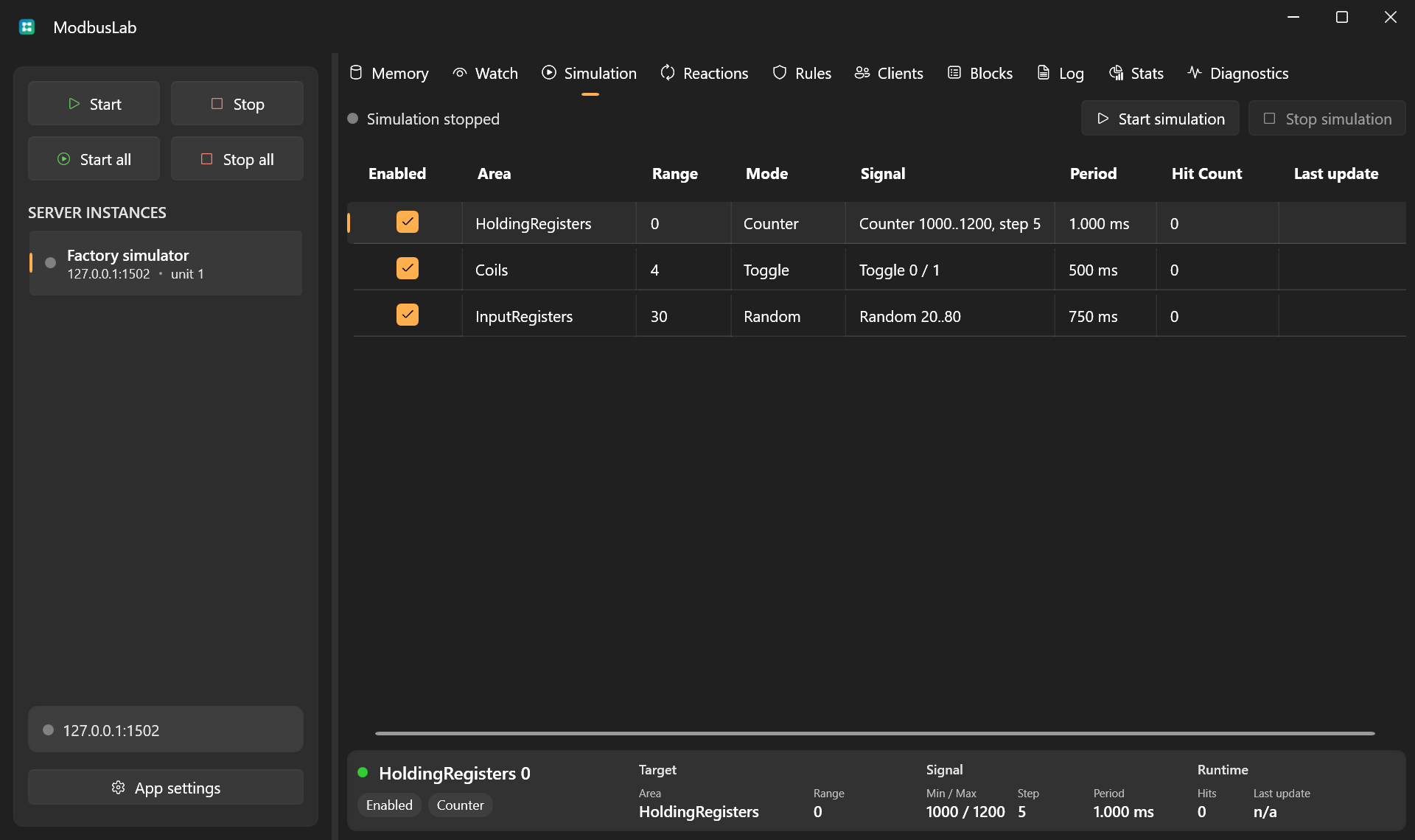Click the square icon in Stop simulation

point(1269,119)
